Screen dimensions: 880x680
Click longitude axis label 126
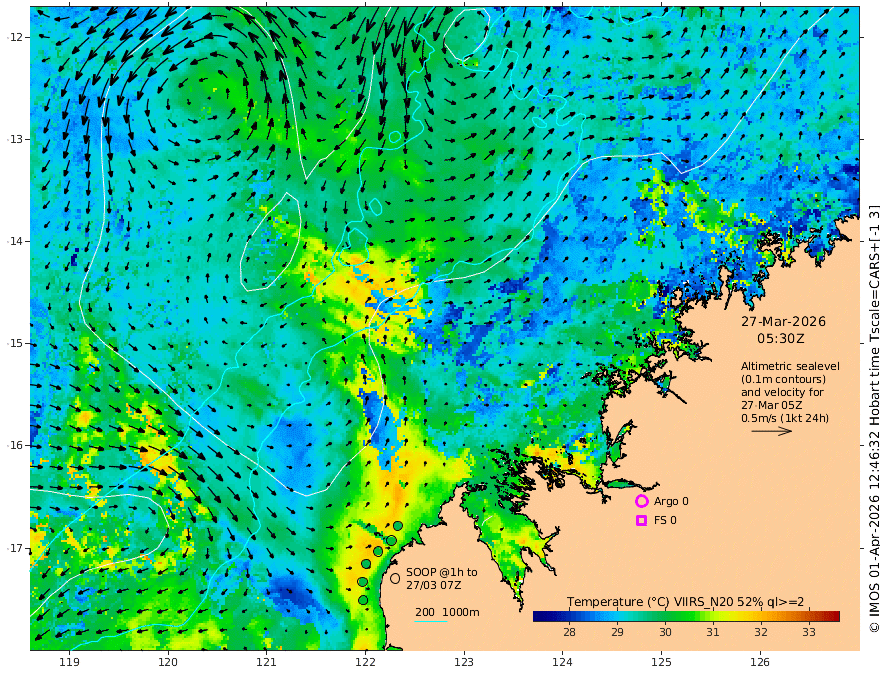(760, 662)
